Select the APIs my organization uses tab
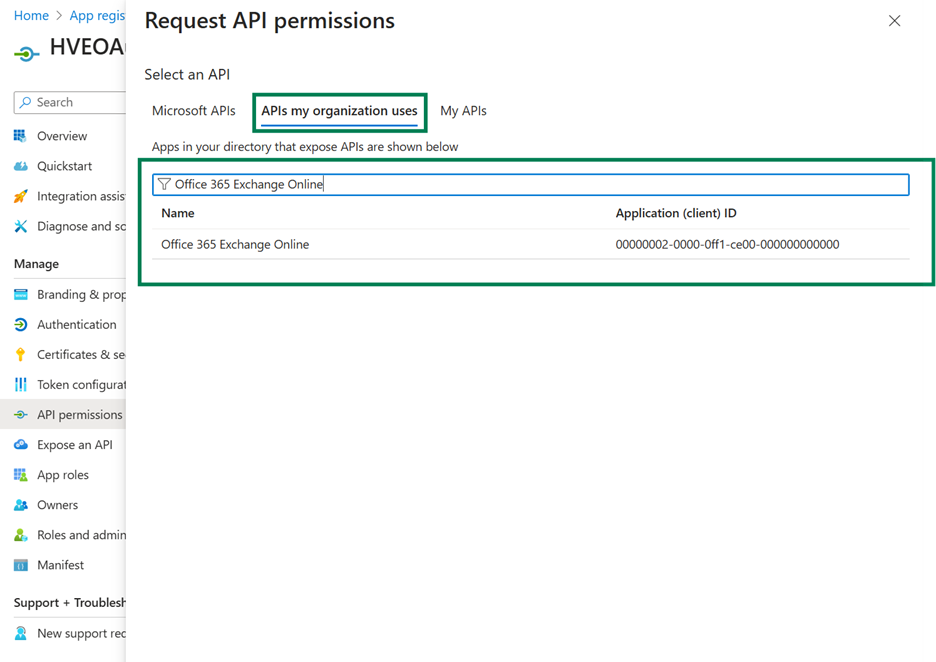The height and width of the screenshot is (662, 936). tap(339, 111)
